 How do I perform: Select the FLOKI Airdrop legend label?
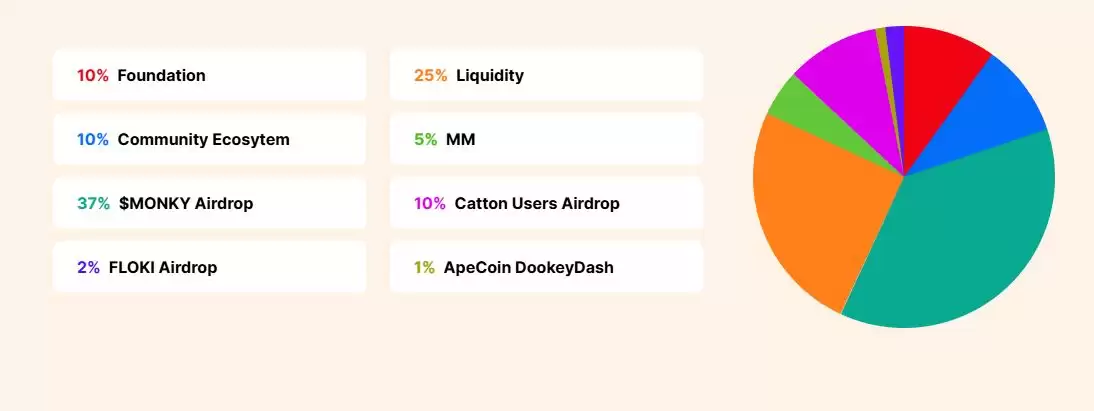point(163,268)
